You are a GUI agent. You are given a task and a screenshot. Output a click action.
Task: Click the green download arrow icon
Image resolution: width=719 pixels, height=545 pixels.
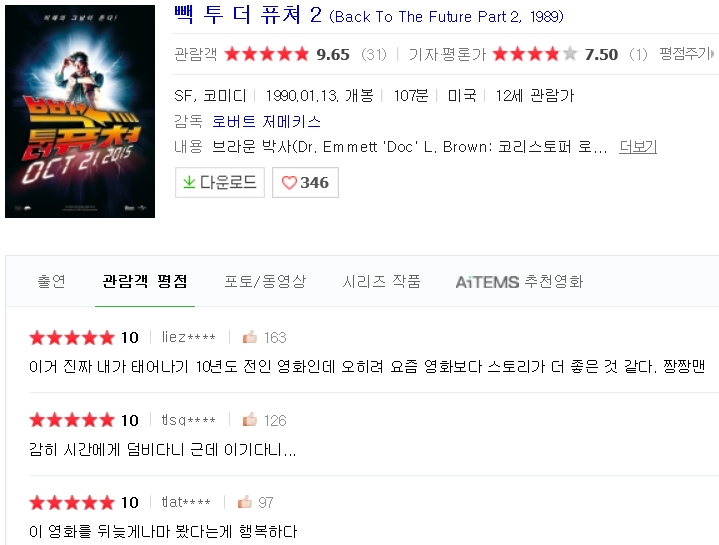pos(188,183)
